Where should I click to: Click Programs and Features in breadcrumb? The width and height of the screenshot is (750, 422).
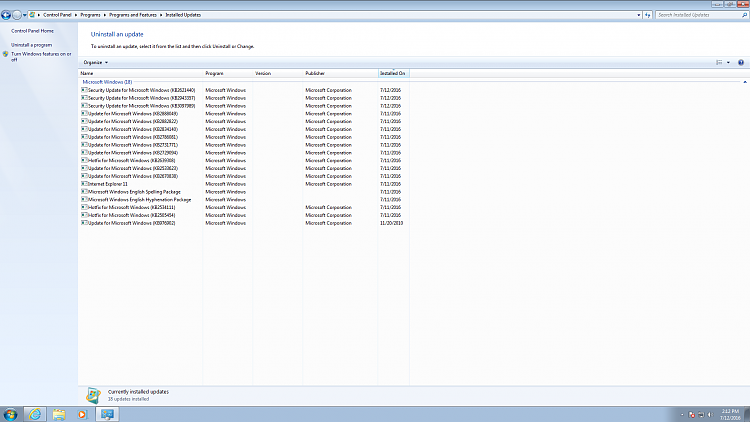point(133,15)
